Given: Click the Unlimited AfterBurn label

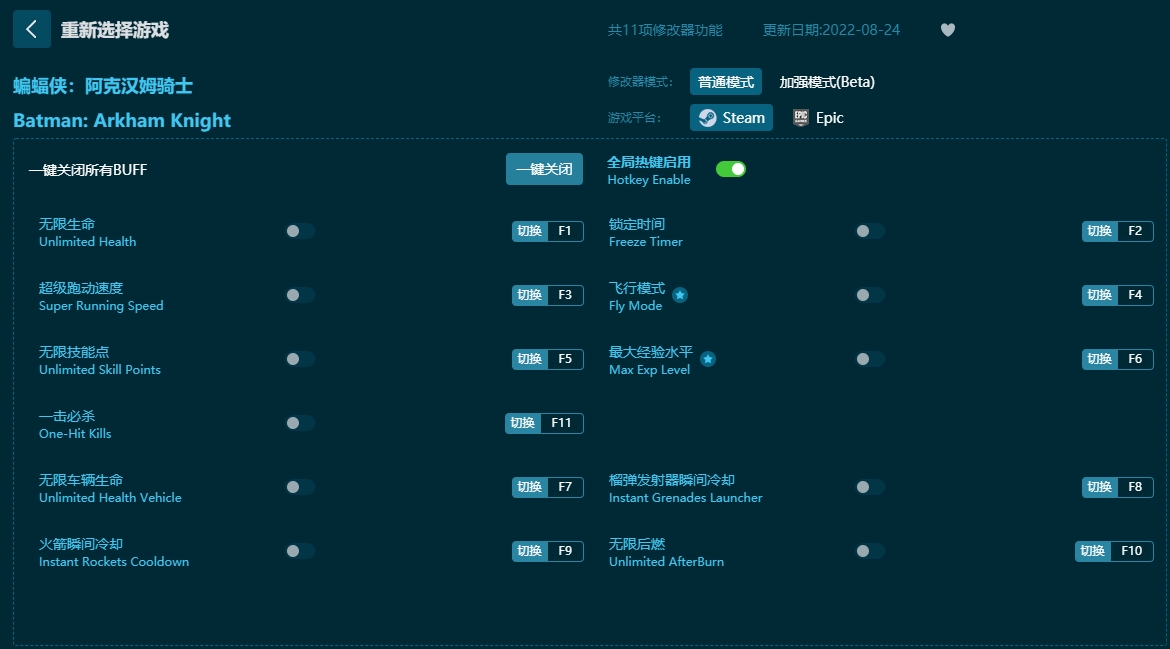Looking at the screenshot, I should [x=666, y=562].
